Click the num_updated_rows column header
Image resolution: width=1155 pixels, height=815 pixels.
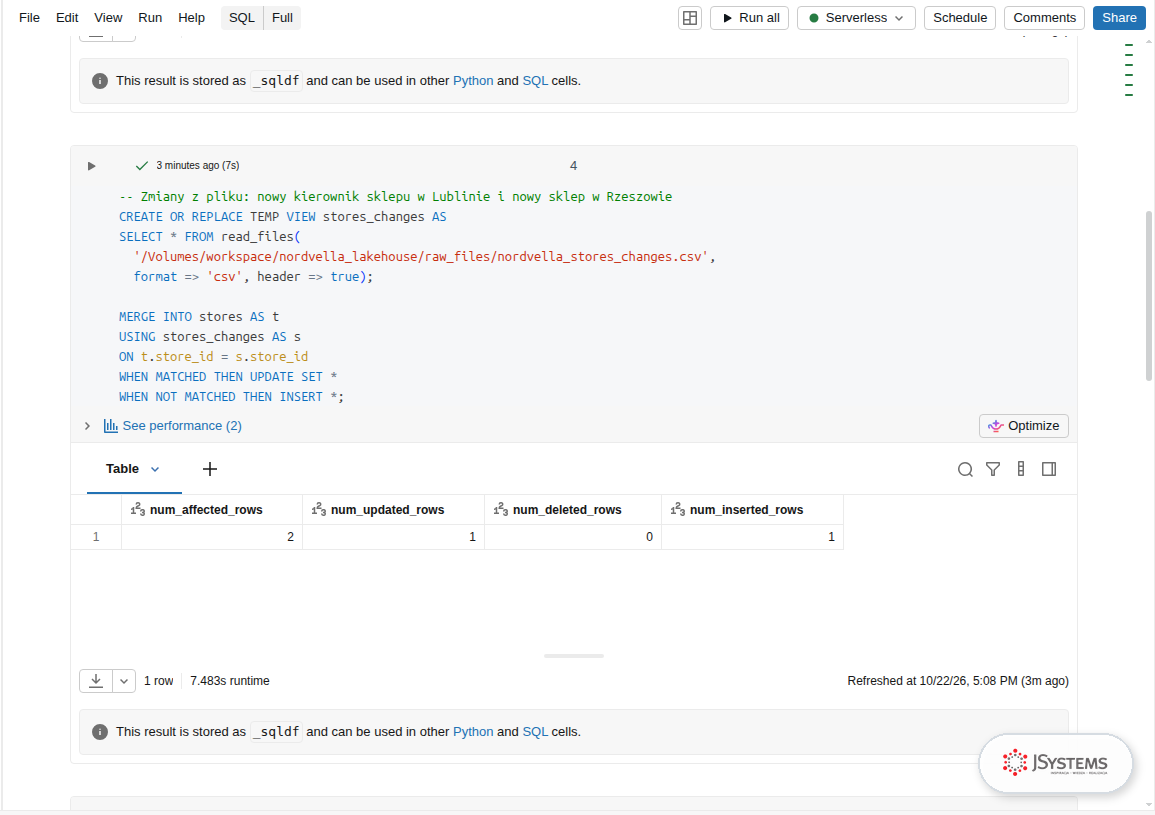pos(393,510)
